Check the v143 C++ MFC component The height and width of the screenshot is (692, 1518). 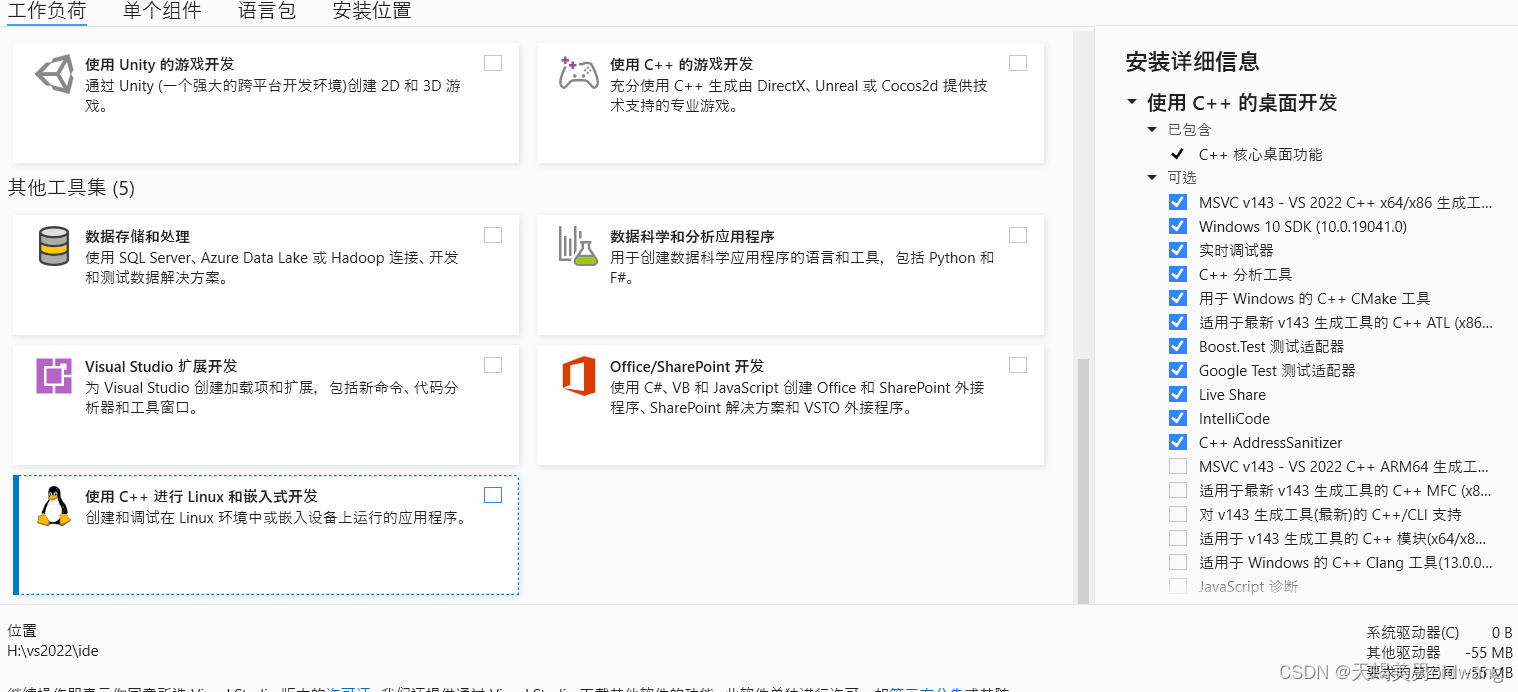[x=1178, y=490]
